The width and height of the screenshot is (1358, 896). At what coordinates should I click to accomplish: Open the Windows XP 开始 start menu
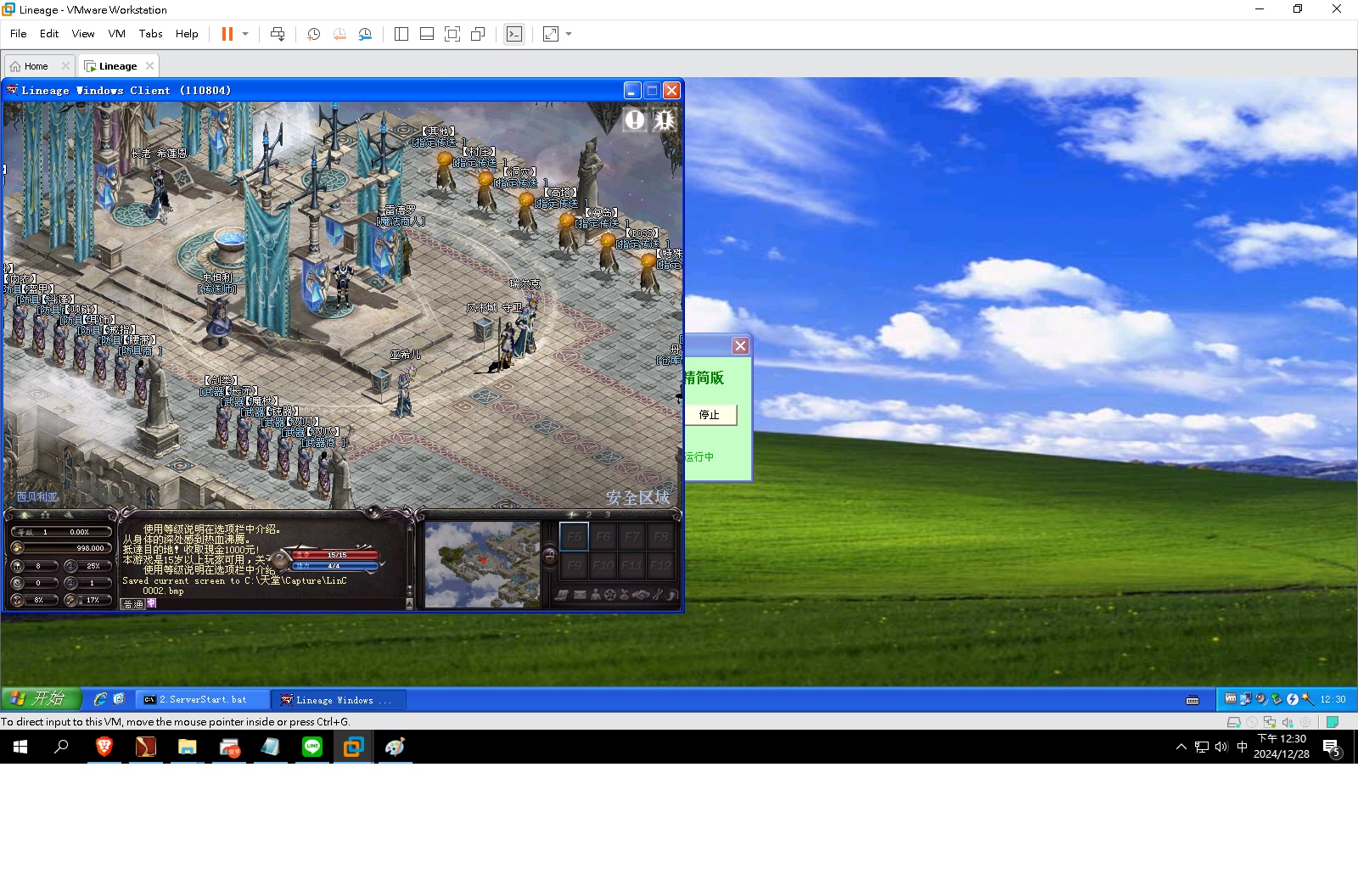point(41,698)
